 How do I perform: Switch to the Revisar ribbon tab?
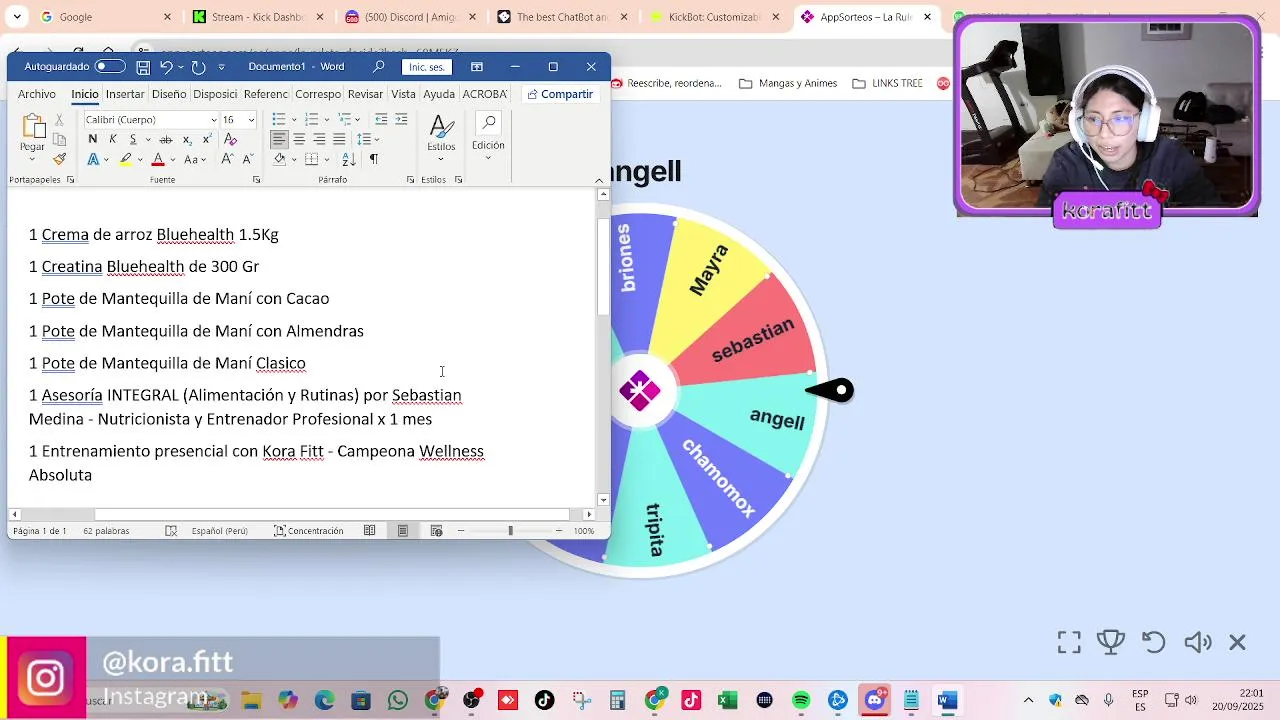pyautogui.click(x=365, y=94)
